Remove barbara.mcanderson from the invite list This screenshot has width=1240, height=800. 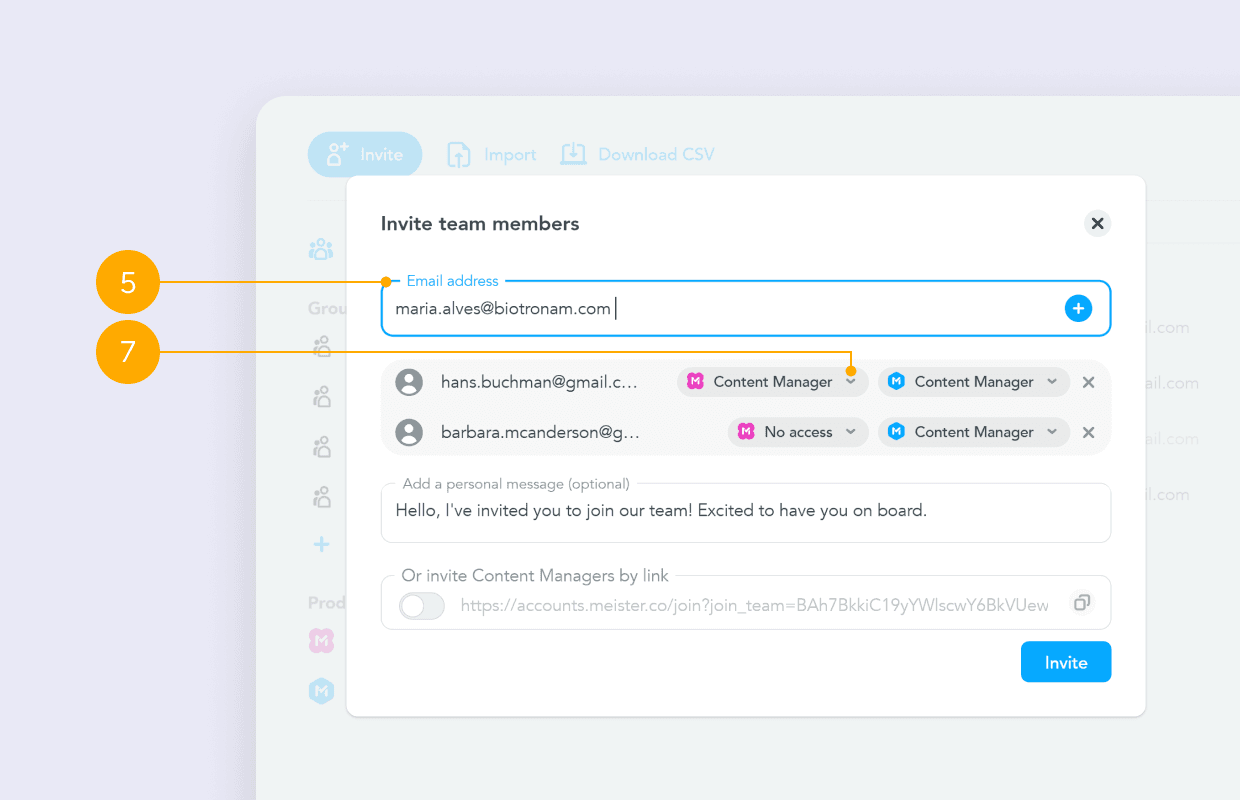click(x=1089, y=432)
